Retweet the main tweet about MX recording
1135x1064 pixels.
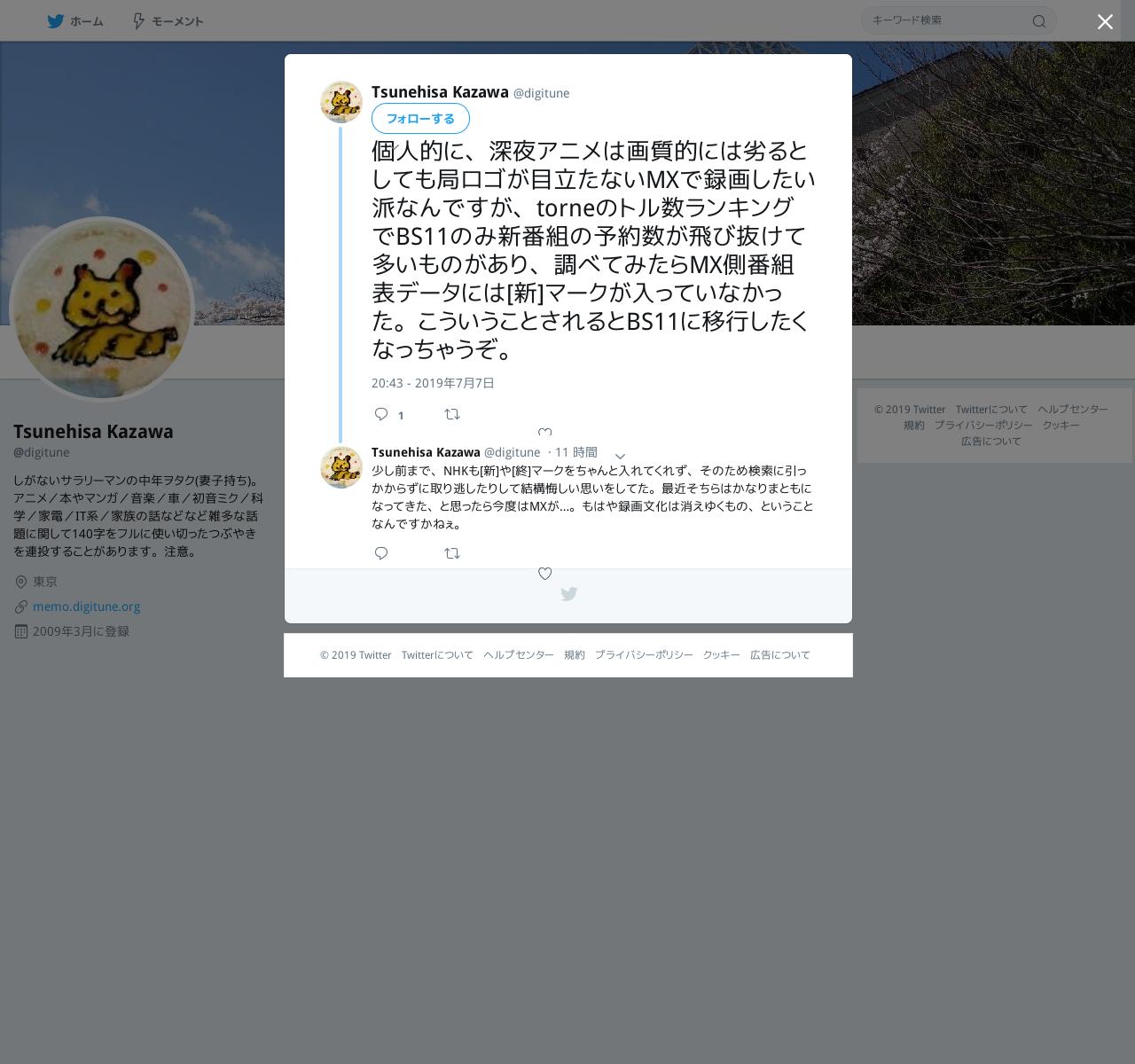point(452,414)
